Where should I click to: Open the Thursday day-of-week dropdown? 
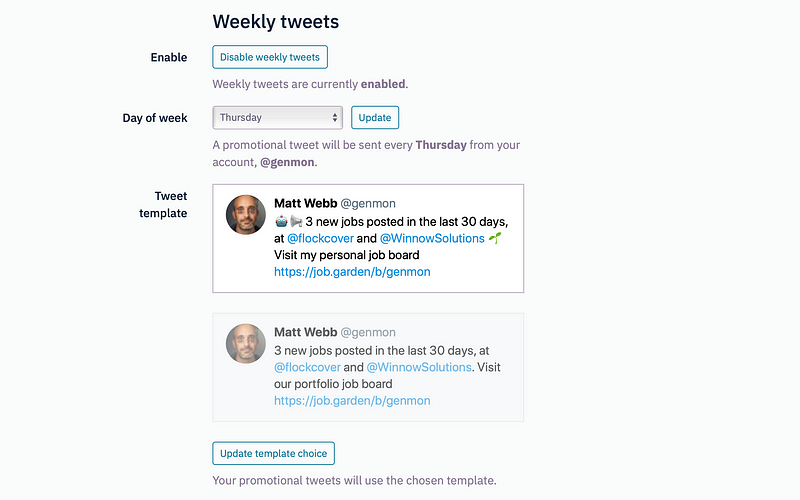point(278,118)
